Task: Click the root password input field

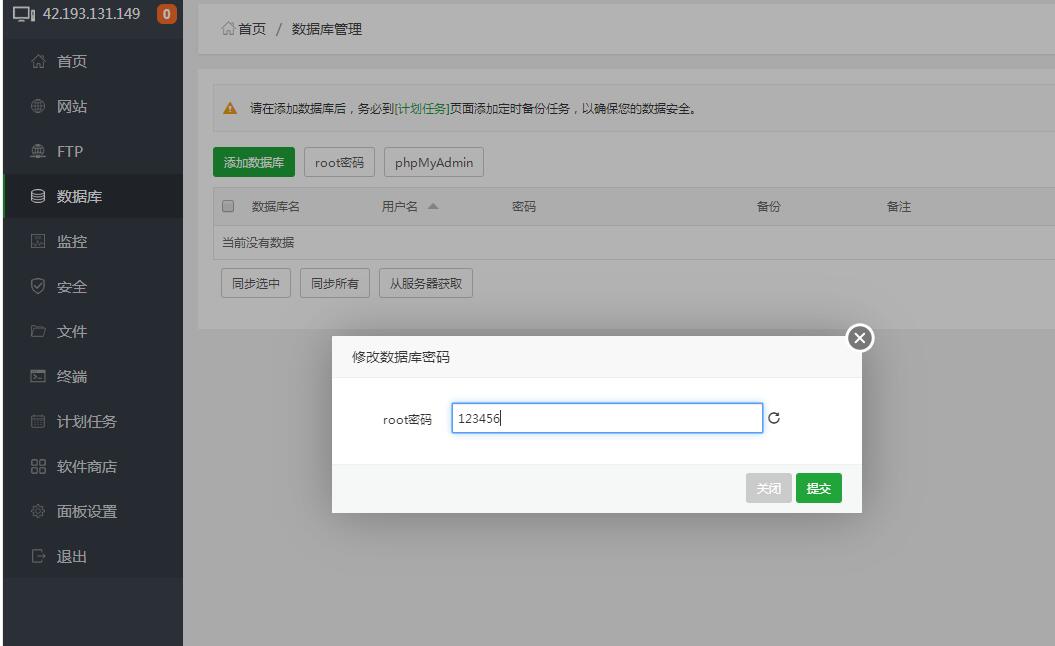Action: pos(606,419)
